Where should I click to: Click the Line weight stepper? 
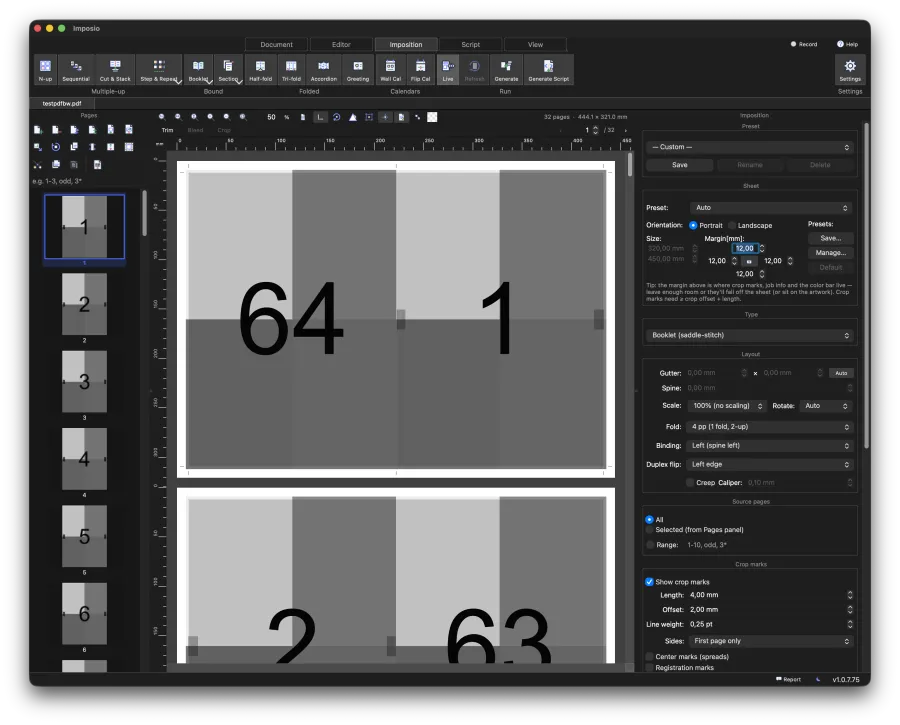[849, 625]
